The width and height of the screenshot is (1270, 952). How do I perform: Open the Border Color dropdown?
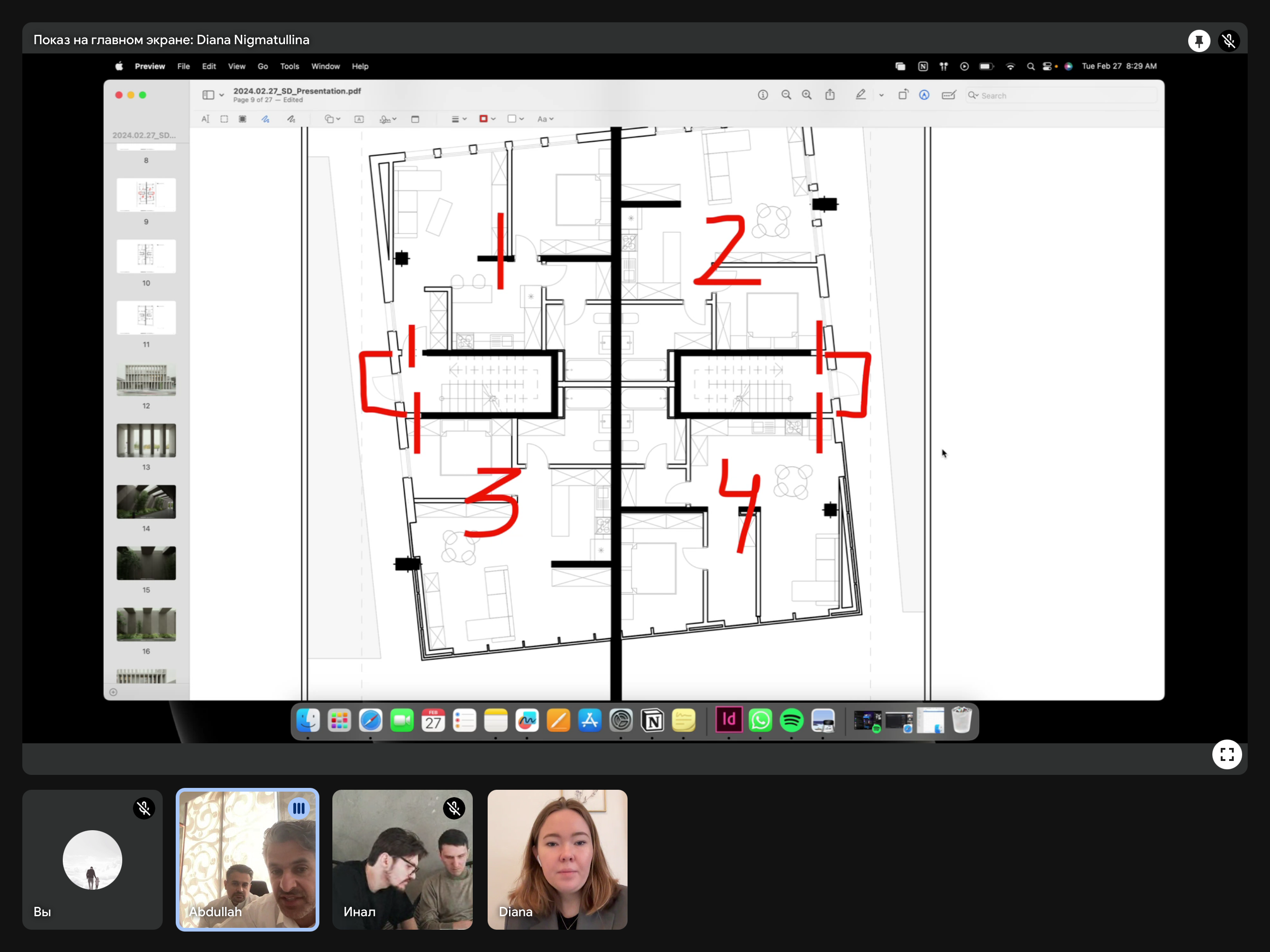[487, 119]
